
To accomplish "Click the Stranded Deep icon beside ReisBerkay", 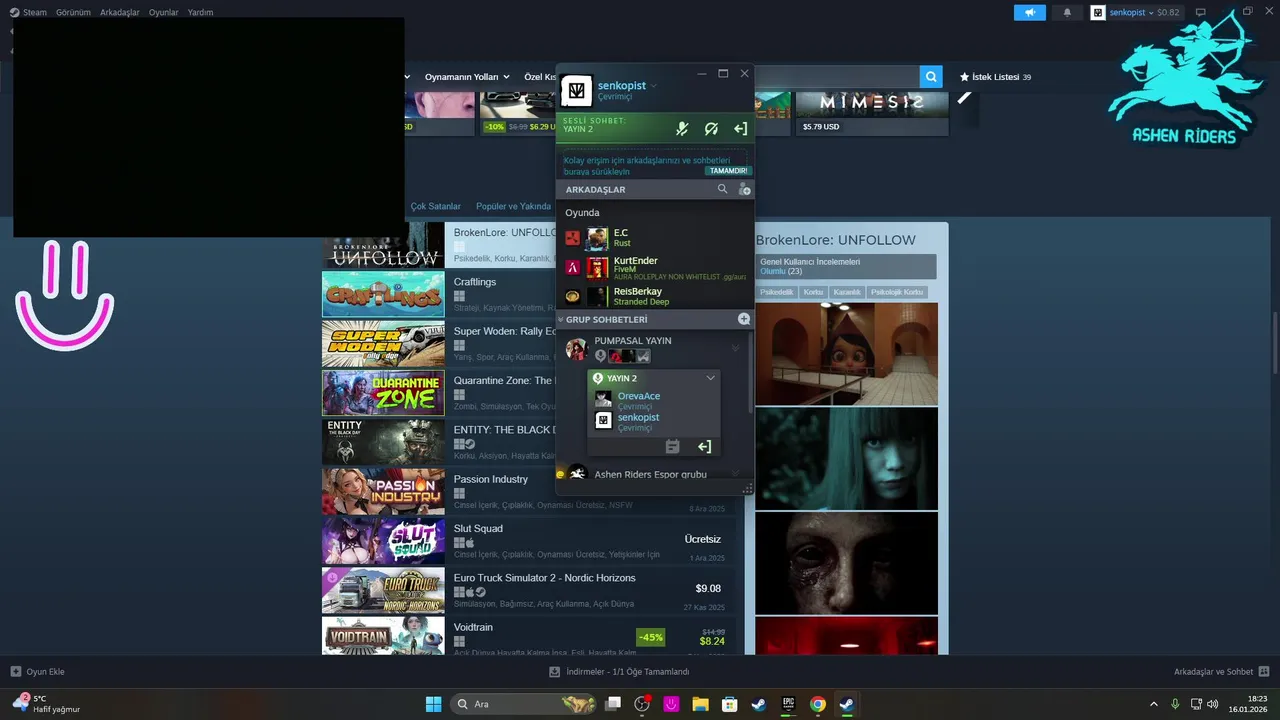I will 572,296.
